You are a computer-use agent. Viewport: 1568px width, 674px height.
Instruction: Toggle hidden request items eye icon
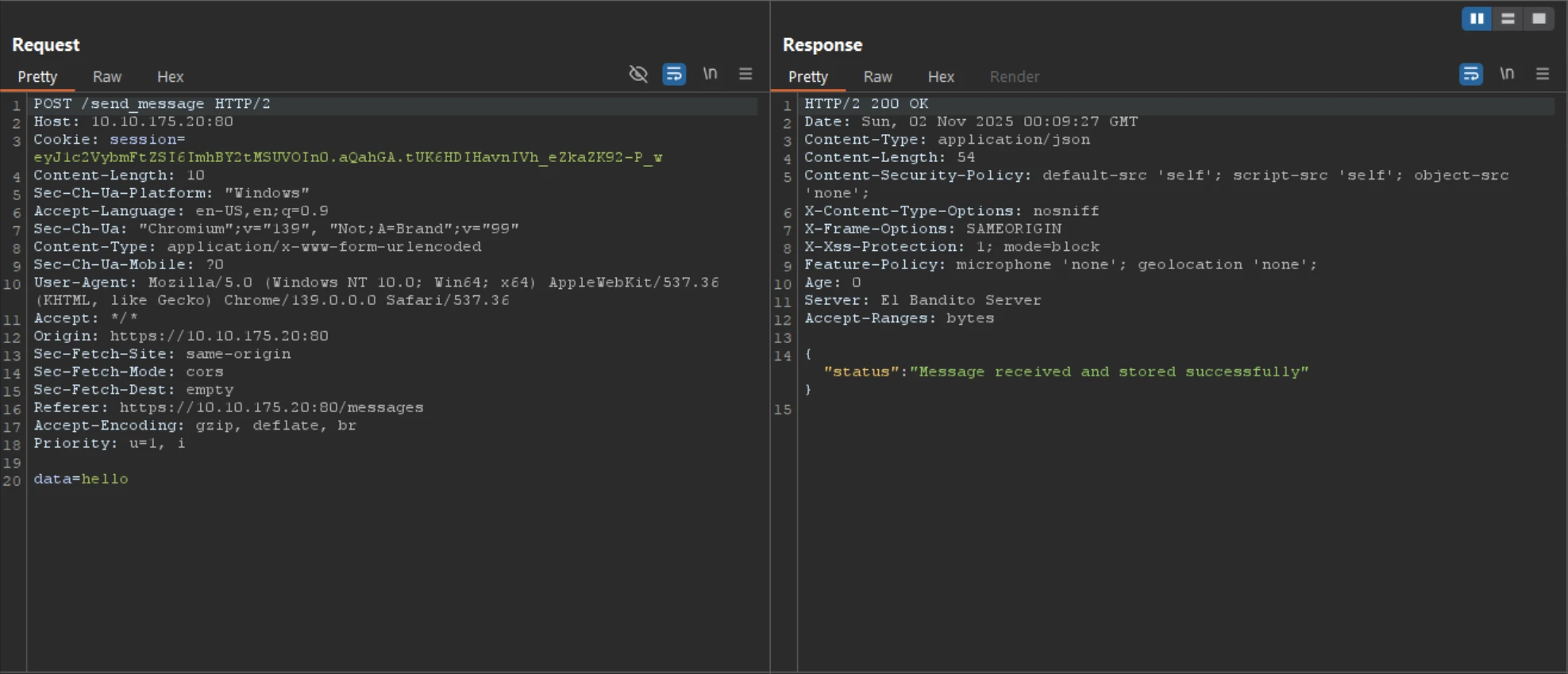638,74
